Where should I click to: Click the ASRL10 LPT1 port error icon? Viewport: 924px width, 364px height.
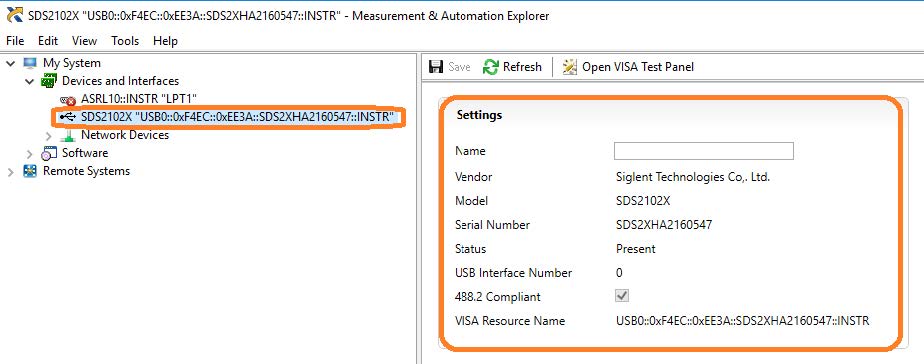coord(68,100)
